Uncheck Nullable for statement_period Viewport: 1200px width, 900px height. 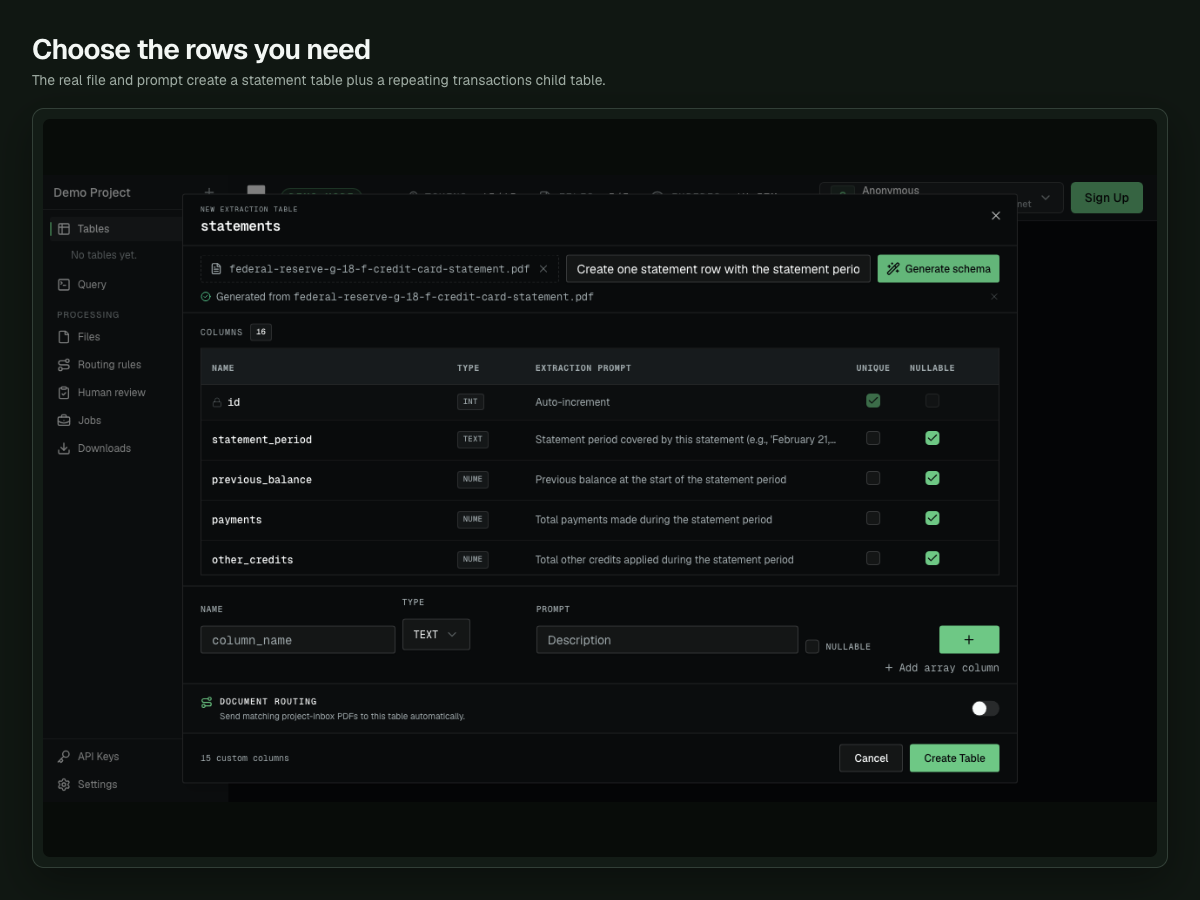click(932, 438)
